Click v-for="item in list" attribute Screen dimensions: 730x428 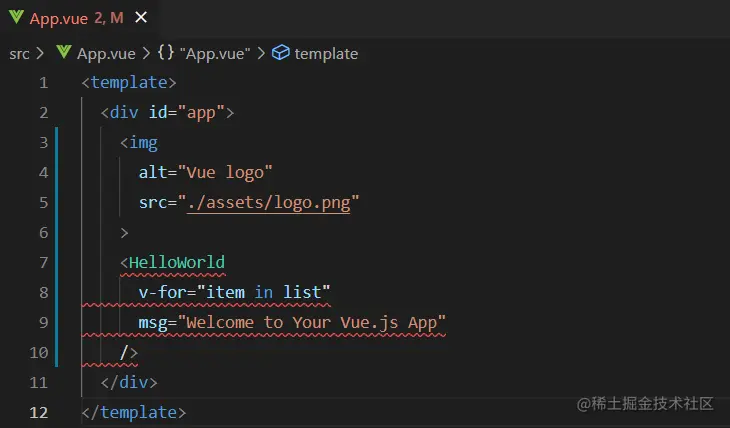[x=234, y=292]
